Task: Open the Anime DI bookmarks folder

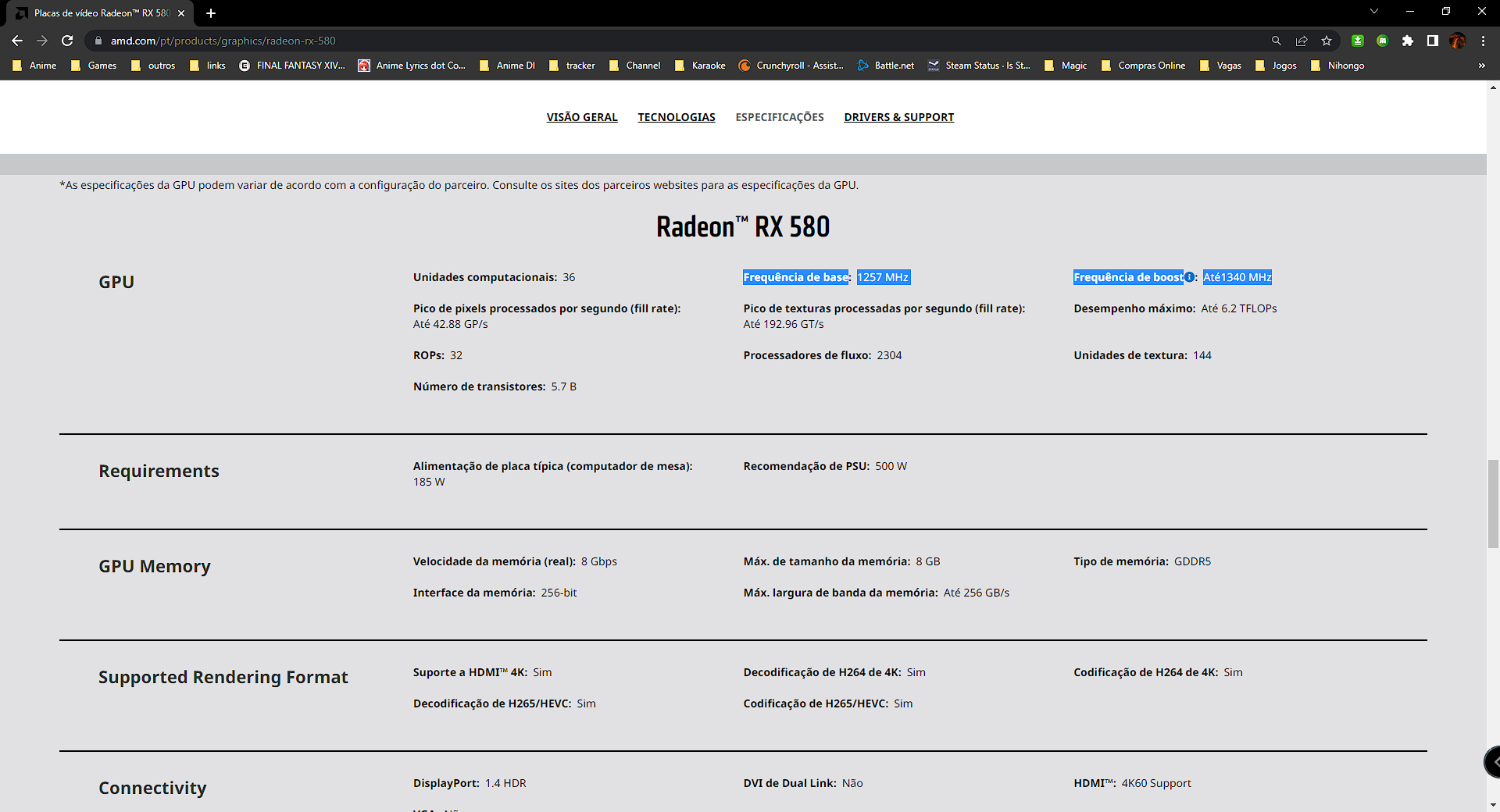Action: pos(507,66)
